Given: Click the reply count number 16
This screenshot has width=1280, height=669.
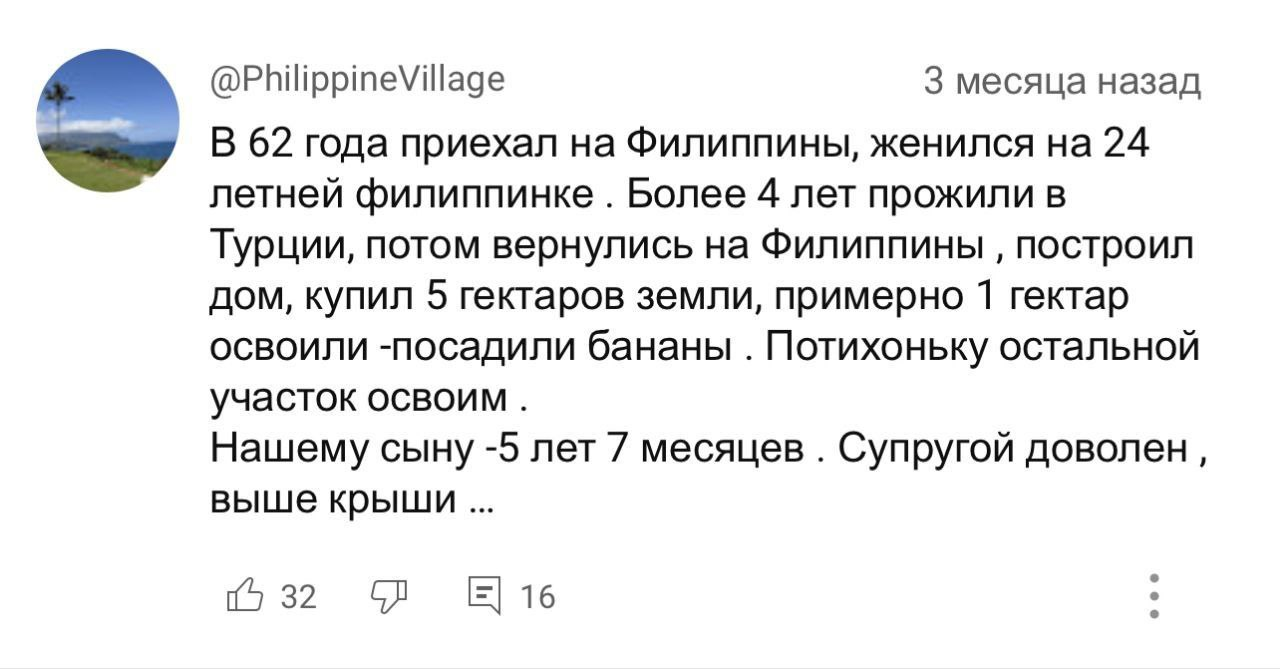Looking at the screenshot, I should click(538, 597).
